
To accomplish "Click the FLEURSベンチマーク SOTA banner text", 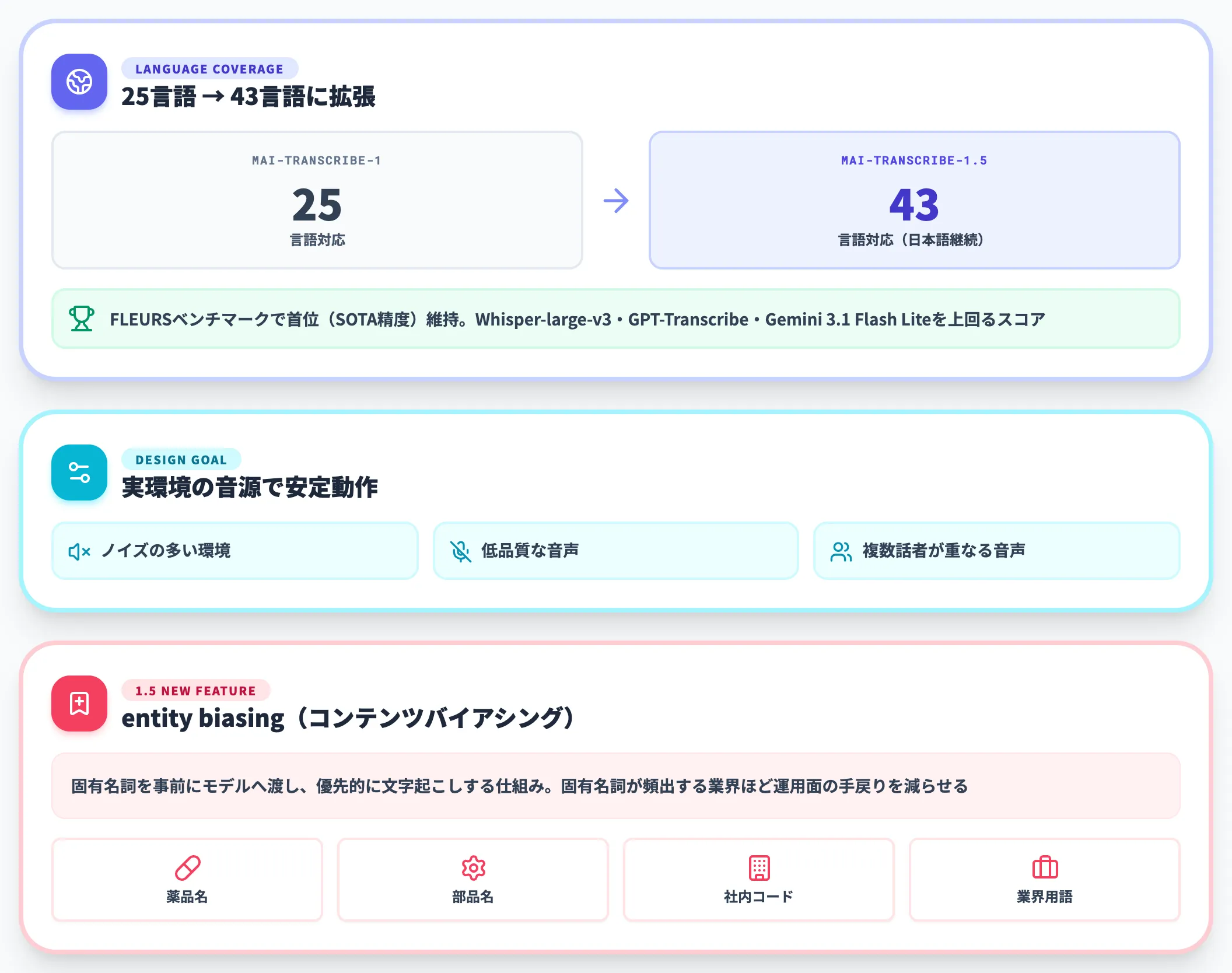I will [x=577, y=319].
